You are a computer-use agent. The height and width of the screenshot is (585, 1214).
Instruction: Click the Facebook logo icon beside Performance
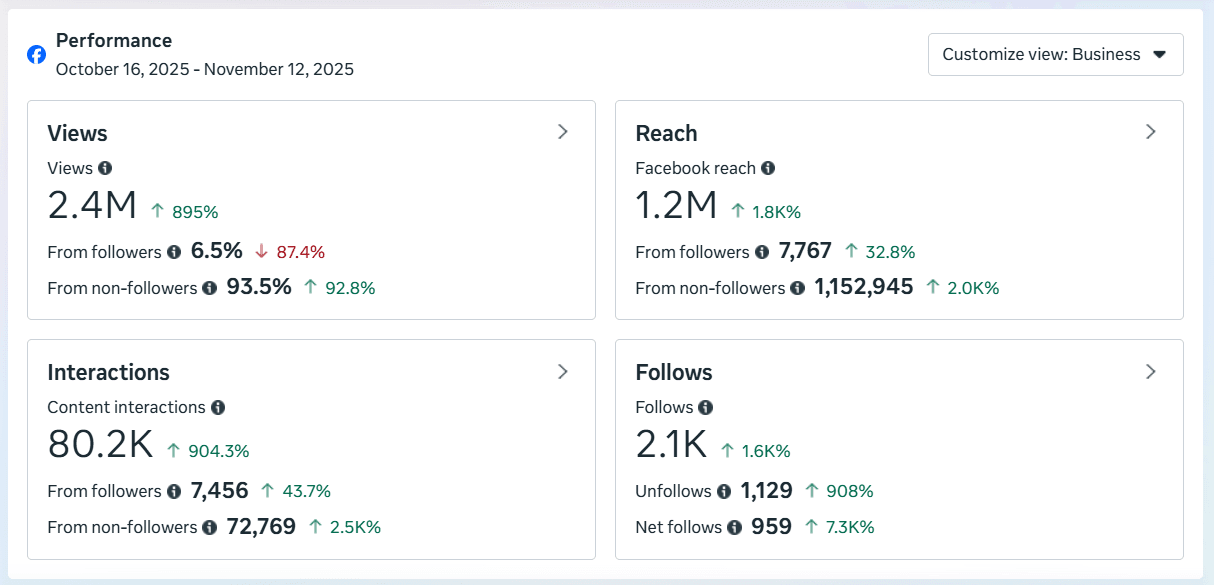coord(36,55)
